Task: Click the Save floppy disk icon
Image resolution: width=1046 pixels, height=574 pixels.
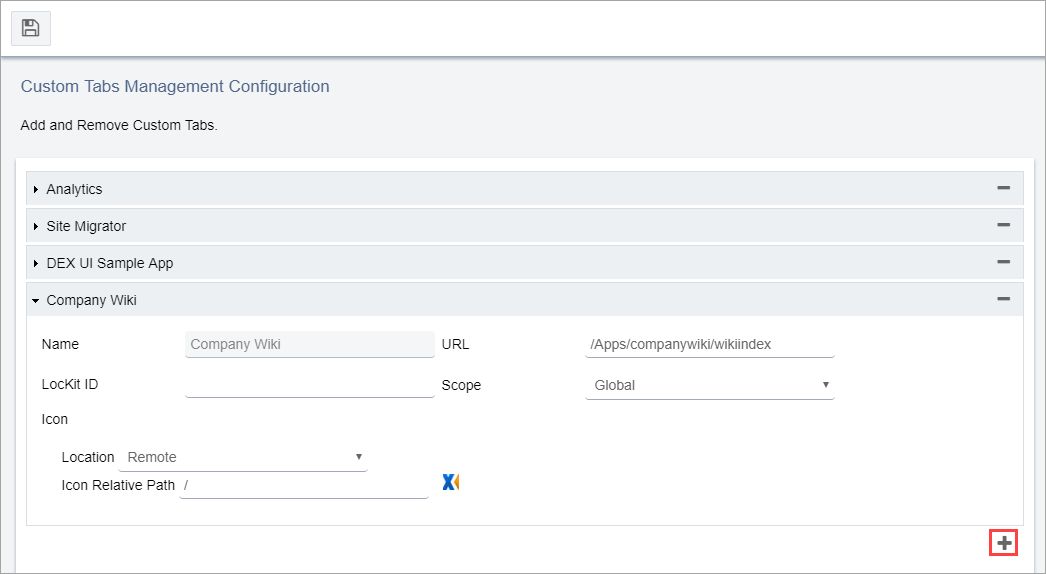Action: (31, 28)
